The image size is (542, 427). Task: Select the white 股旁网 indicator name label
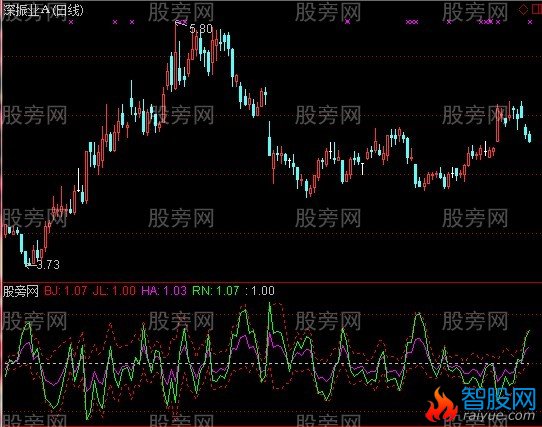(21, 291)
